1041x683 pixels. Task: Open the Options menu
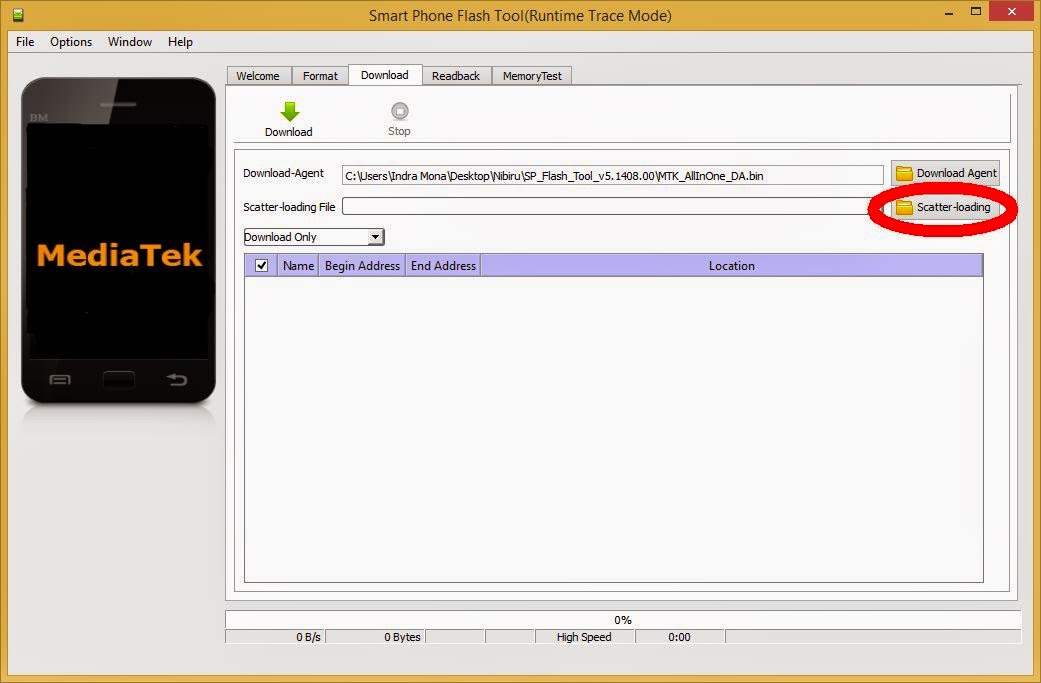click(x=71, y=42)
